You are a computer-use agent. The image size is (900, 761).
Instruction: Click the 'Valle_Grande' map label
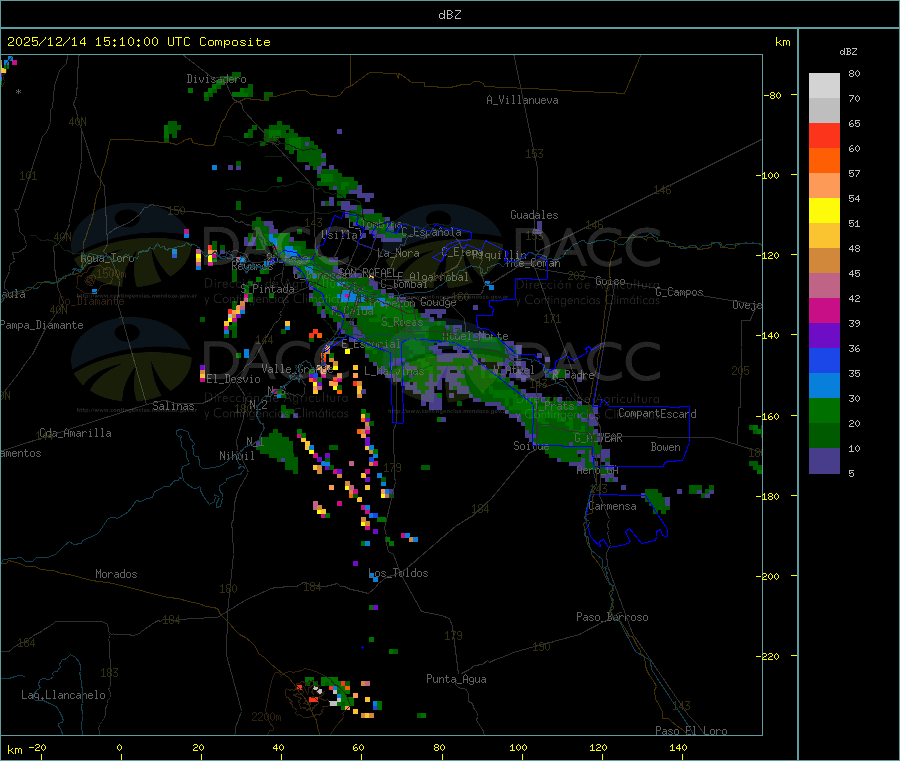(297, 369)
